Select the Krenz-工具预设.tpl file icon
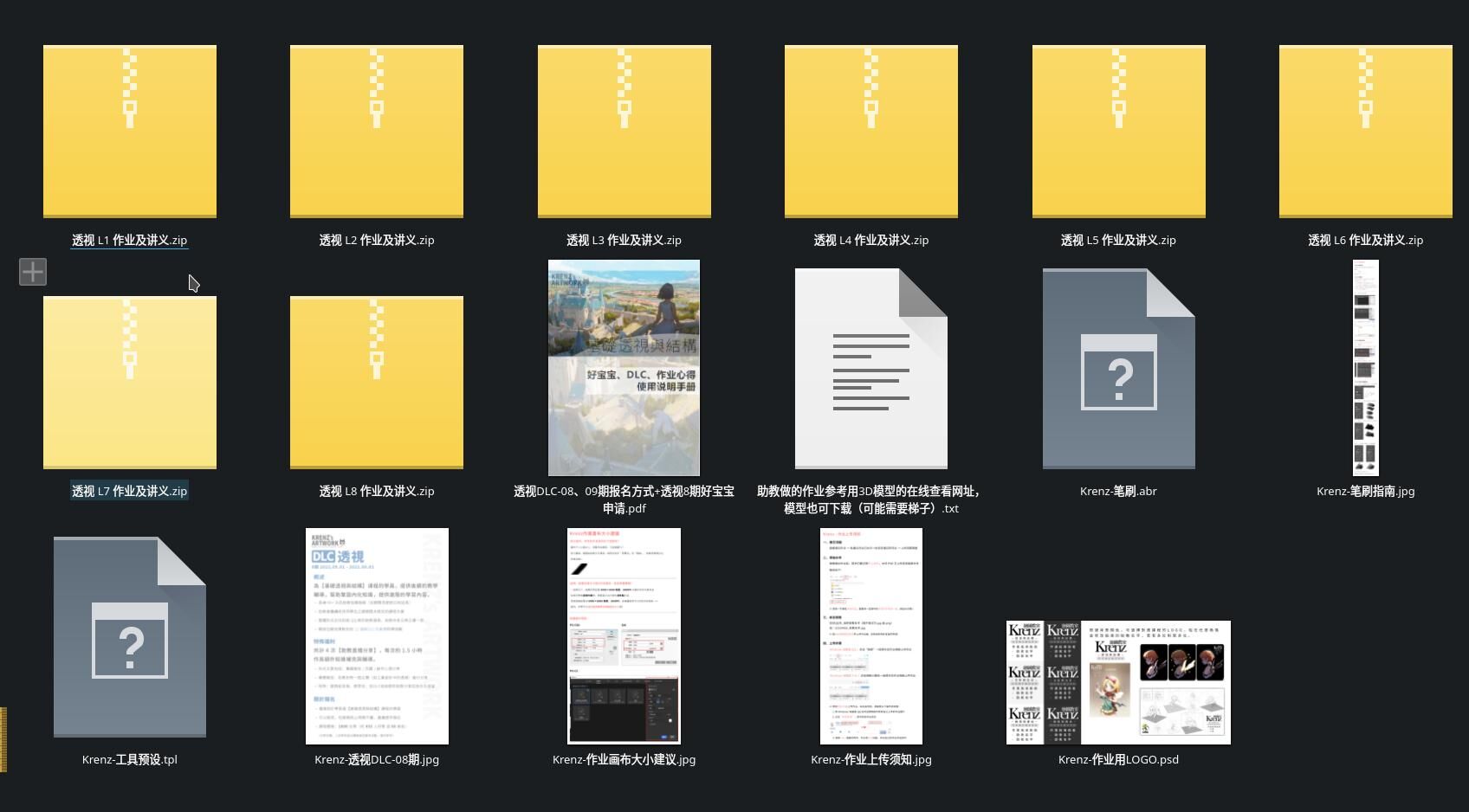The height and width of the screenshot is (812, 1469). (130, 637)
